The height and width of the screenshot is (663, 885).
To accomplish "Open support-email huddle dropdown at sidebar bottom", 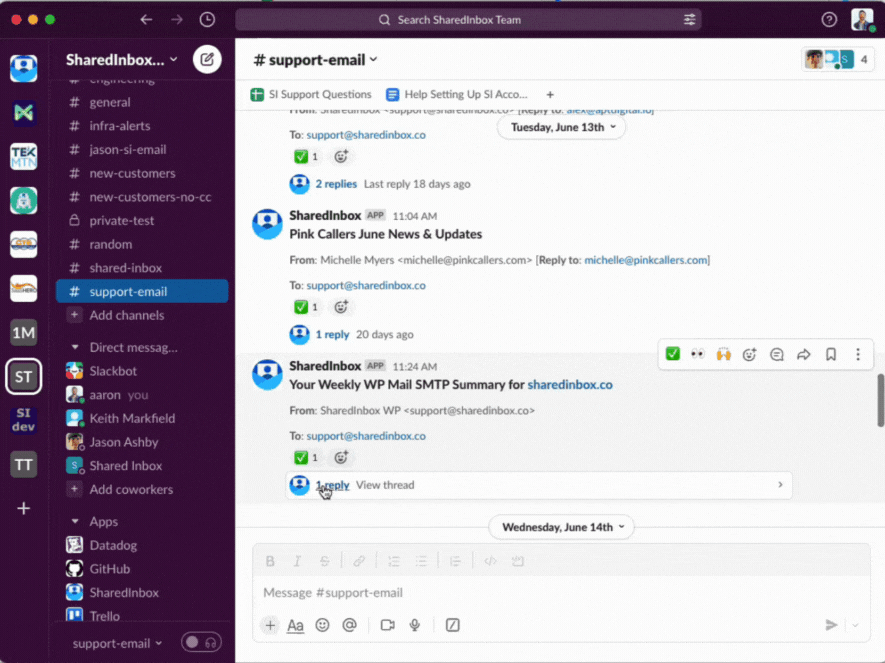I will 117,643.
